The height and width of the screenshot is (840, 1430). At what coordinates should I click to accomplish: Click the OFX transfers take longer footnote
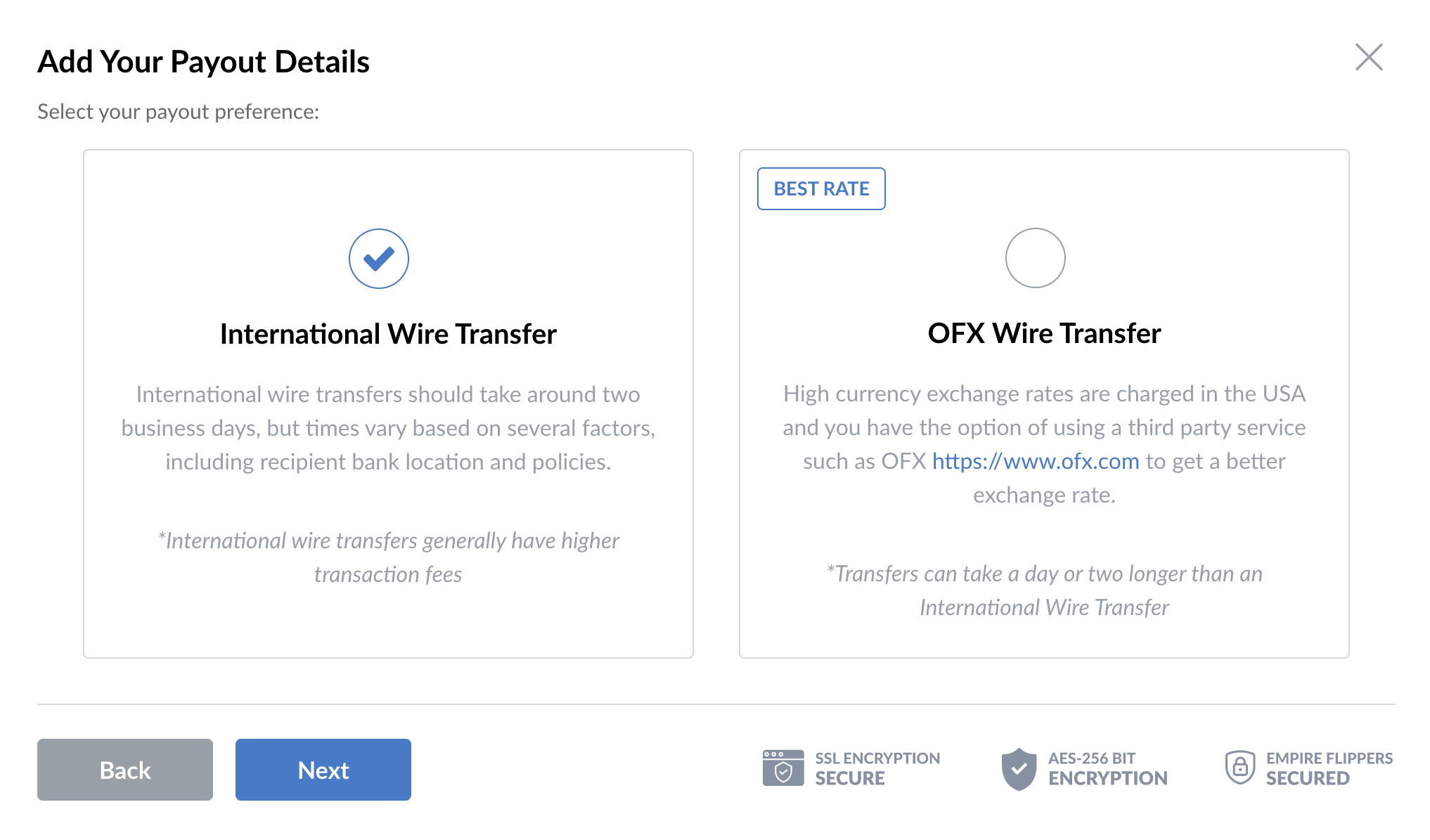(1044, 590)
